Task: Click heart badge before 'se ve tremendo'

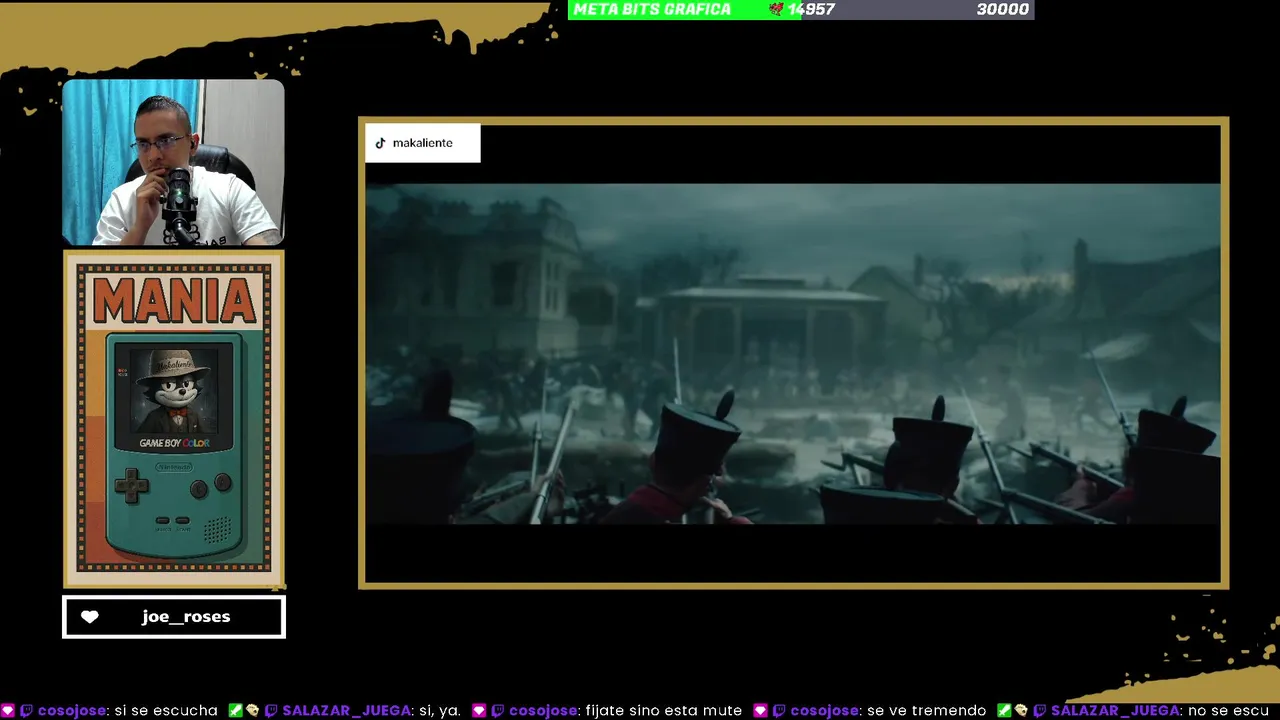Action: [x=760, y=710]
